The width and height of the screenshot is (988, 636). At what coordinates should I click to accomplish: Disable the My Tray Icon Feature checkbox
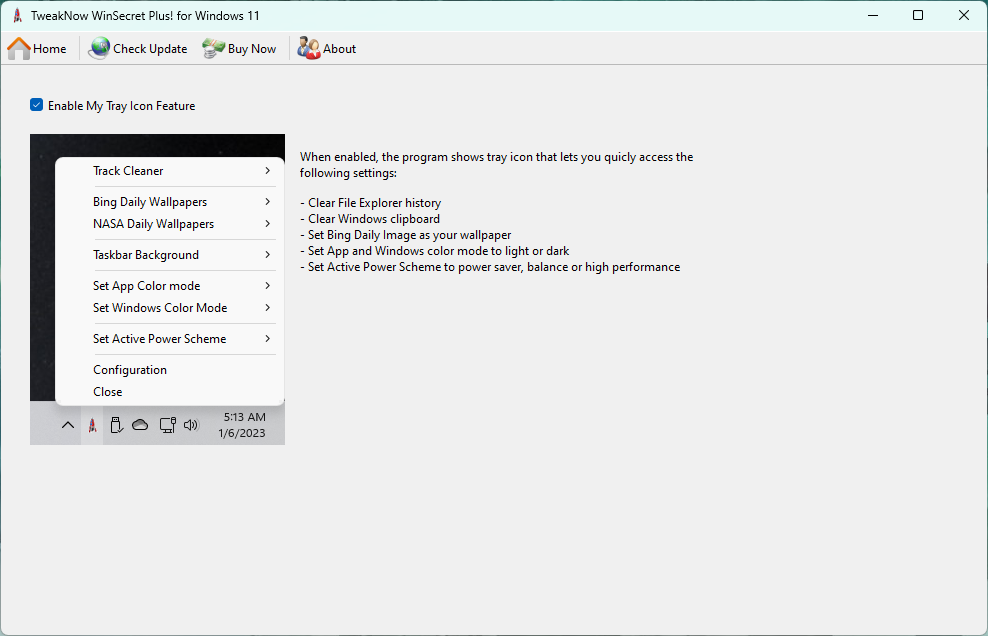(37, 105)
